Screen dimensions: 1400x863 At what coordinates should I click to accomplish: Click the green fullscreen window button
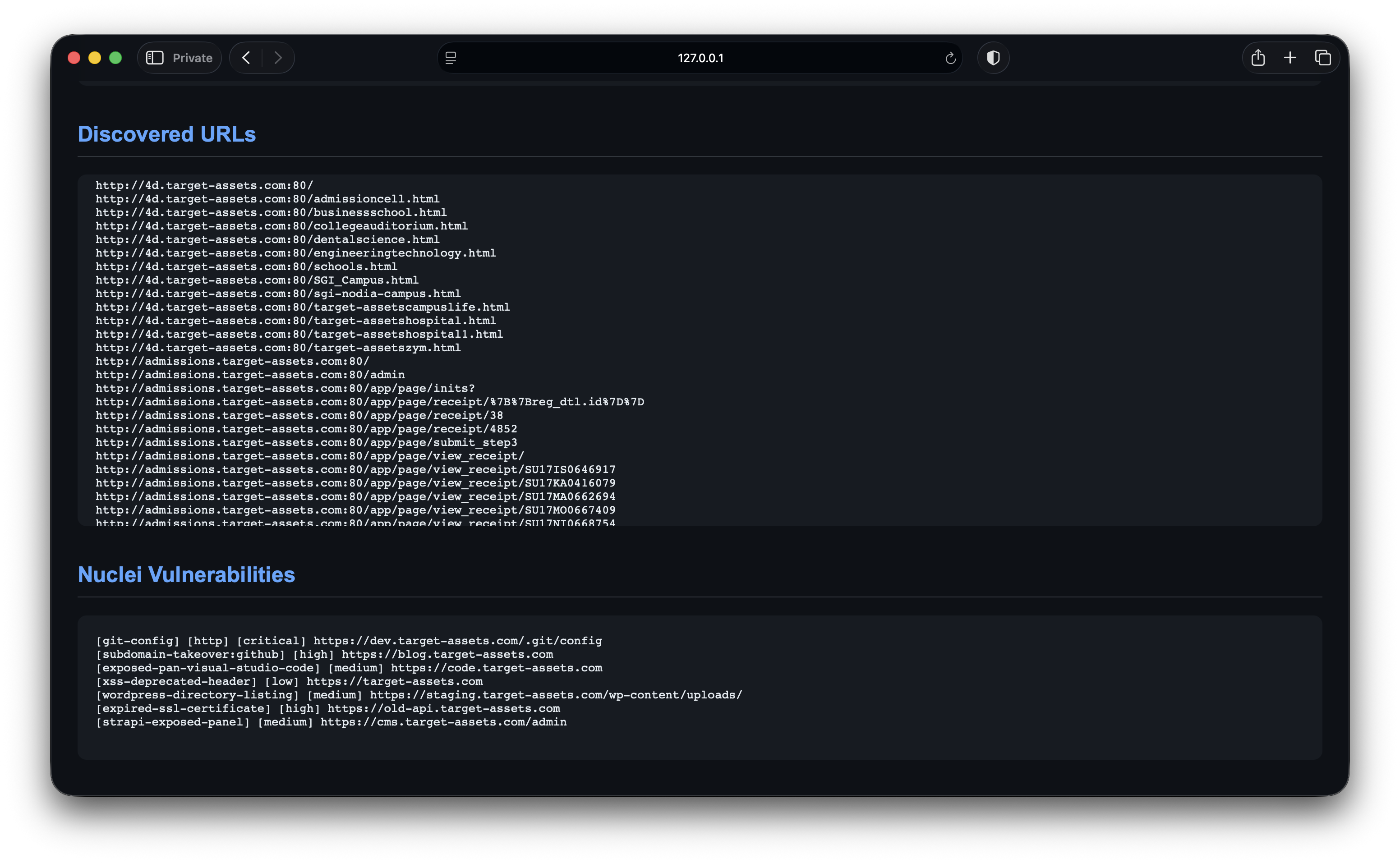[x=115, y=58]
